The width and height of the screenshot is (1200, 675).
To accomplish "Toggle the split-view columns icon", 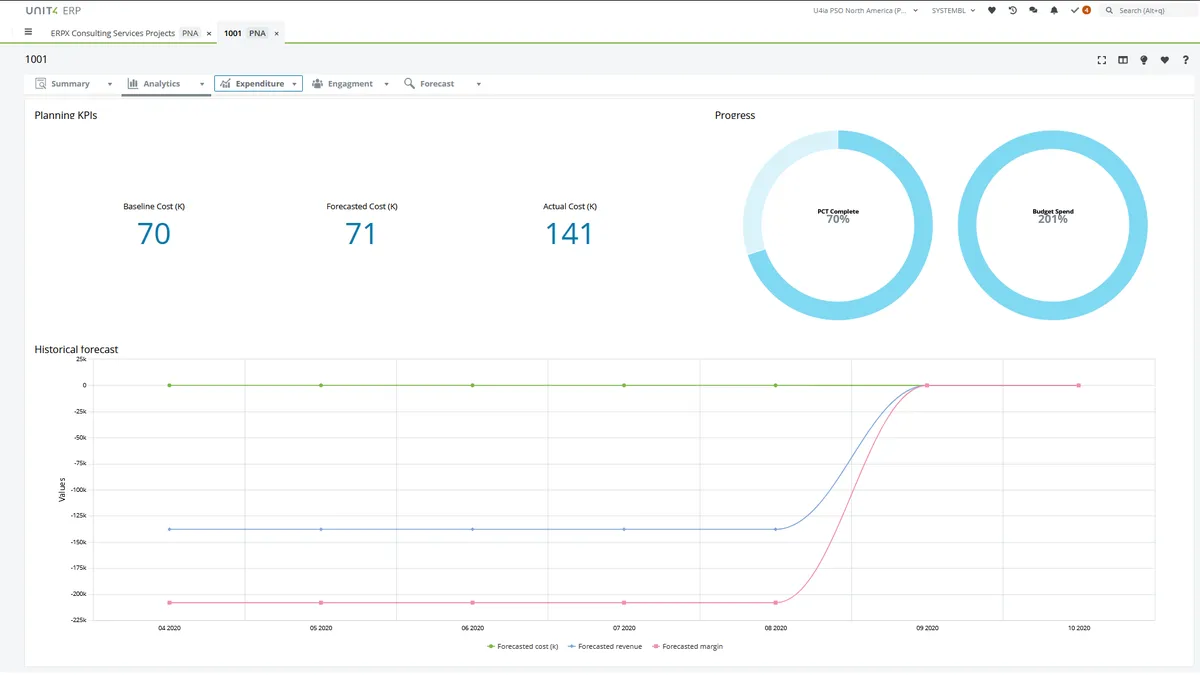I will pyautogui.click(x=1123, y=60).
